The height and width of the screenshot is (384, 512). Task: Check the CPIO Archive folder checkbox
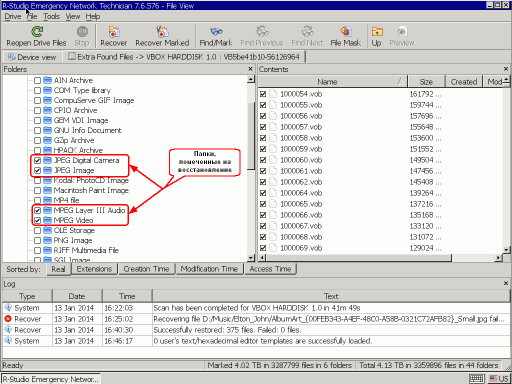(37, 110)
